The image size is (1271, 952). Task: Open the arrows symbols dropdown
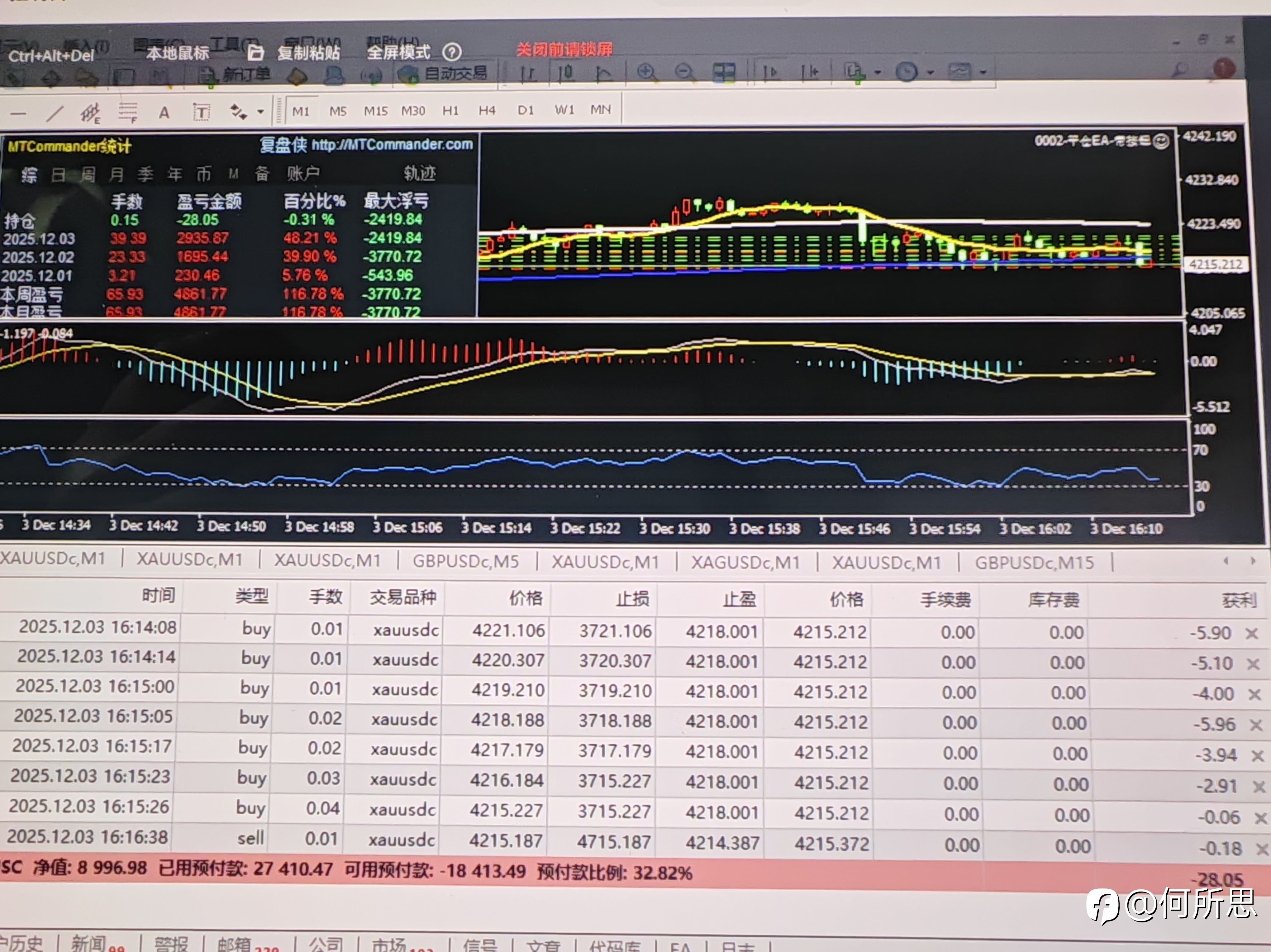point(260,112)
